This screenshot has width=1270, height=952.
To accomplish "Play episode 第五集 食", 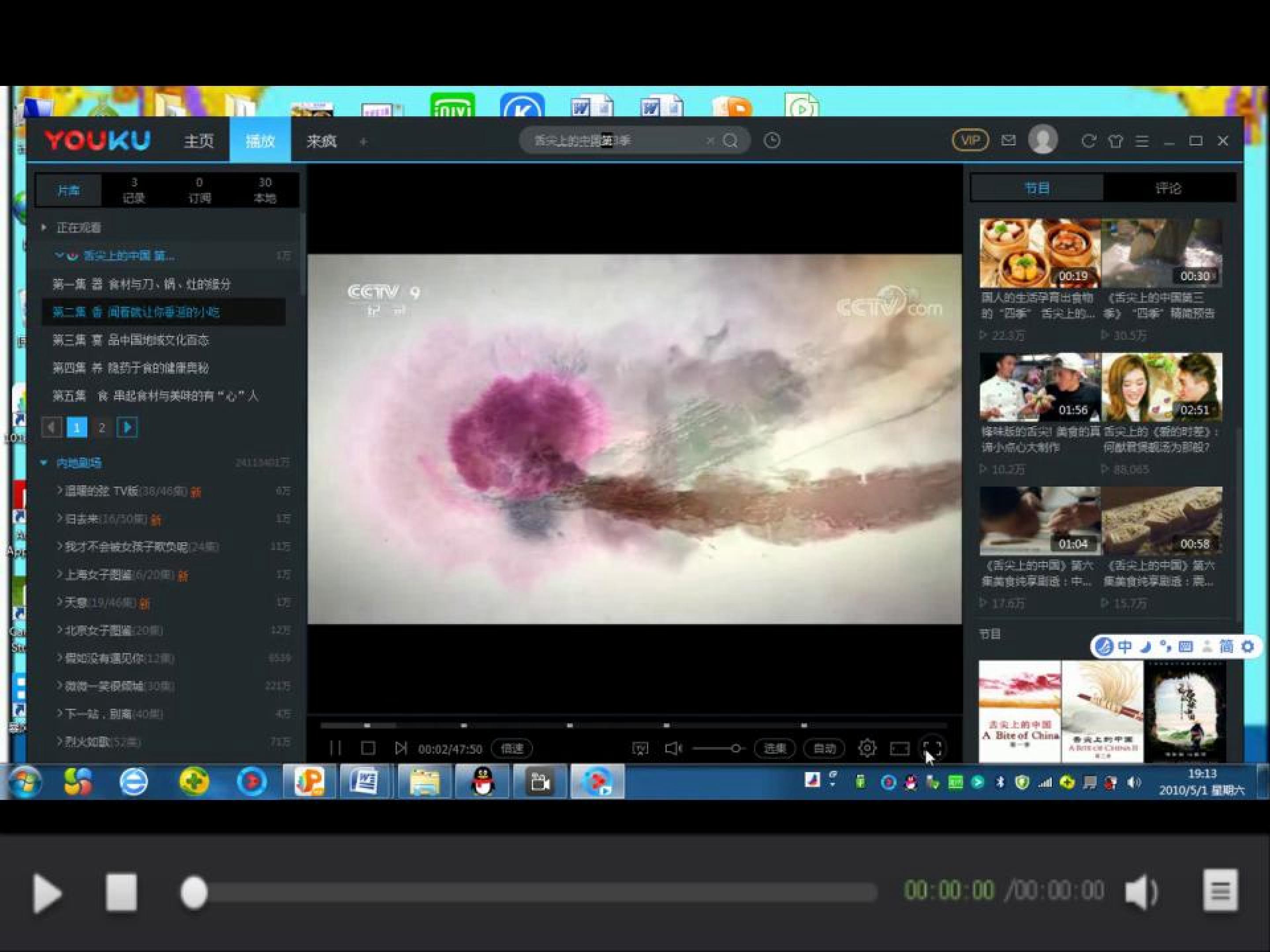I will [156, 395].
